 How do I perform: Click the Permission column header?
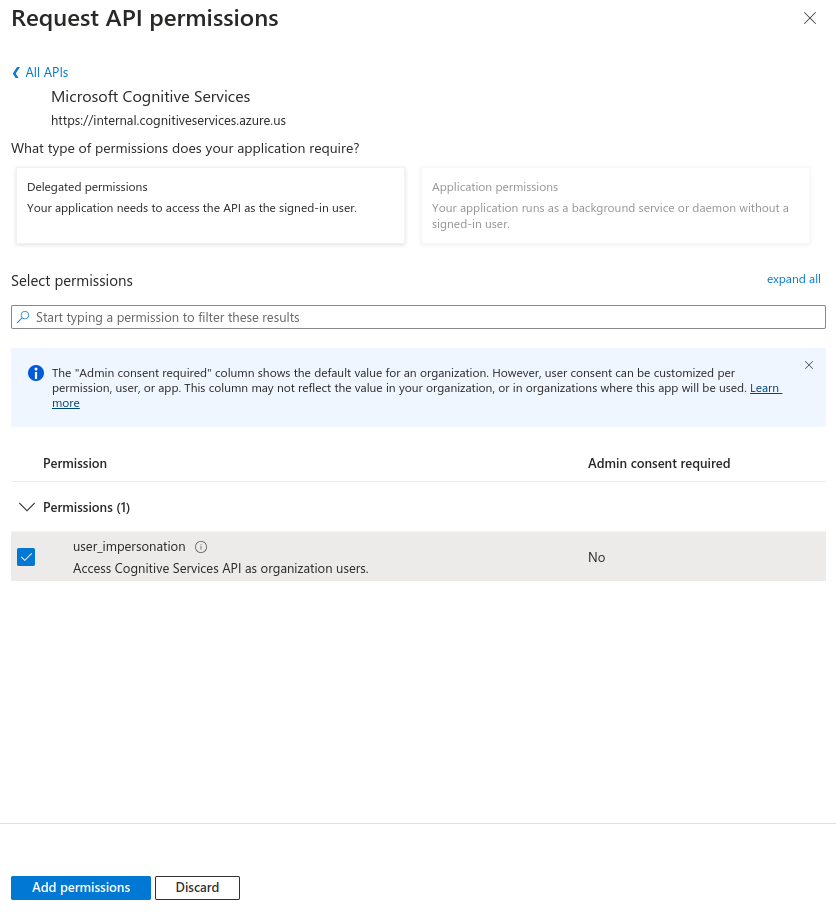pyautogui.click(x=75, y=463)
